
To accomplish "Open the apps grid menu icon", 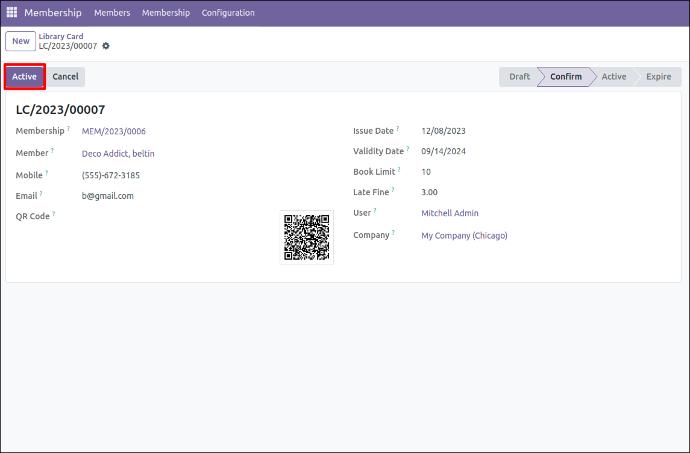I will (12, 12).
